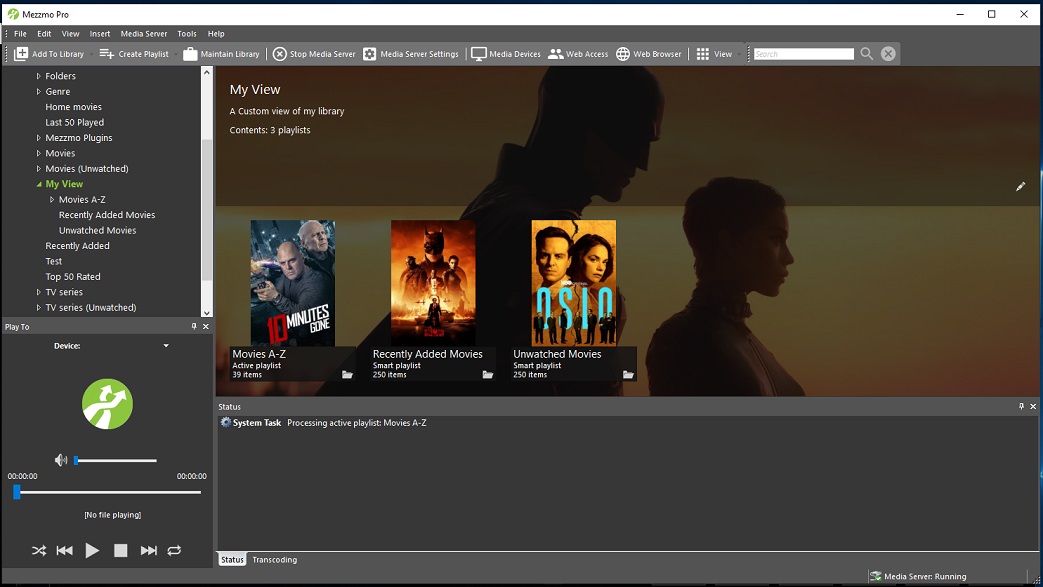1043x587 pixels.
Task: Open the Media Server menu
Action: pyautogui.click(x=144, y=33)
